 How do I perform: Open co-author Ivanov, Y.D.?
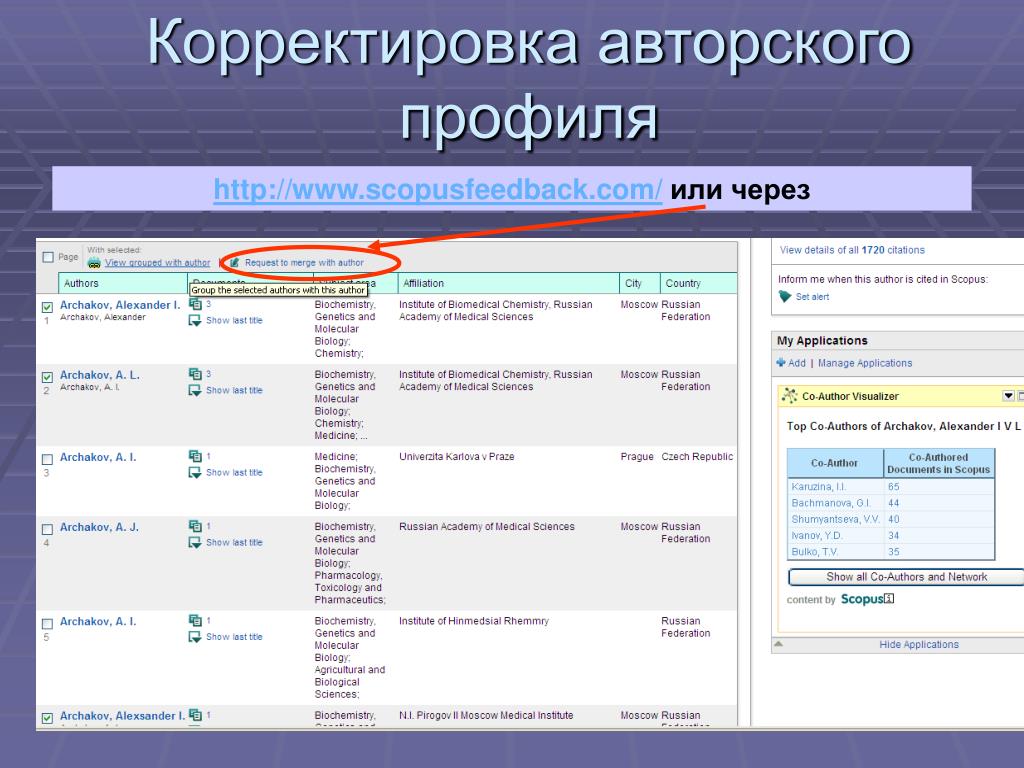point(817,536)
